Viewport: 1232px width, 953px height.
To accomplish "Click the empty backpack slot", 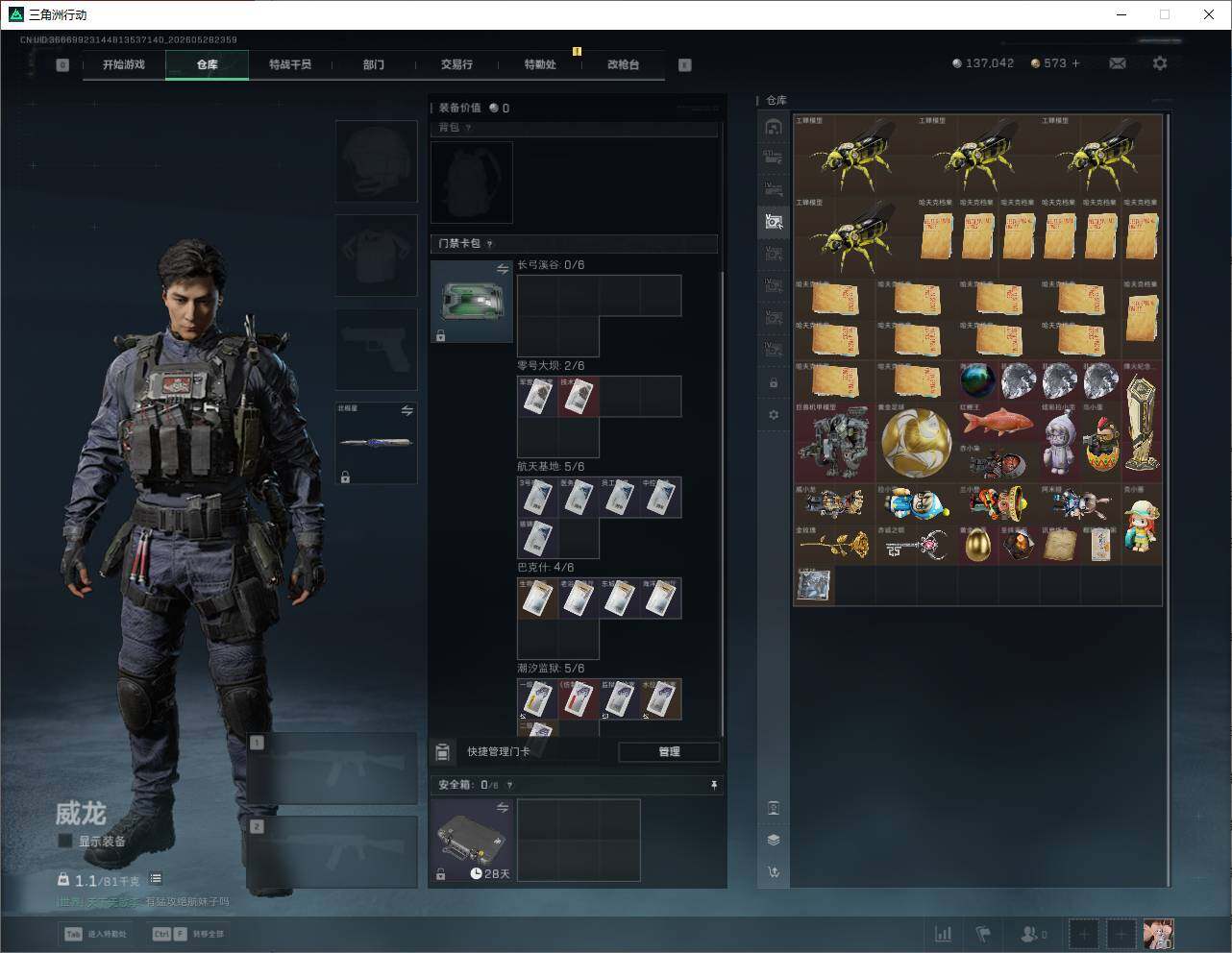I will point(471,182).
